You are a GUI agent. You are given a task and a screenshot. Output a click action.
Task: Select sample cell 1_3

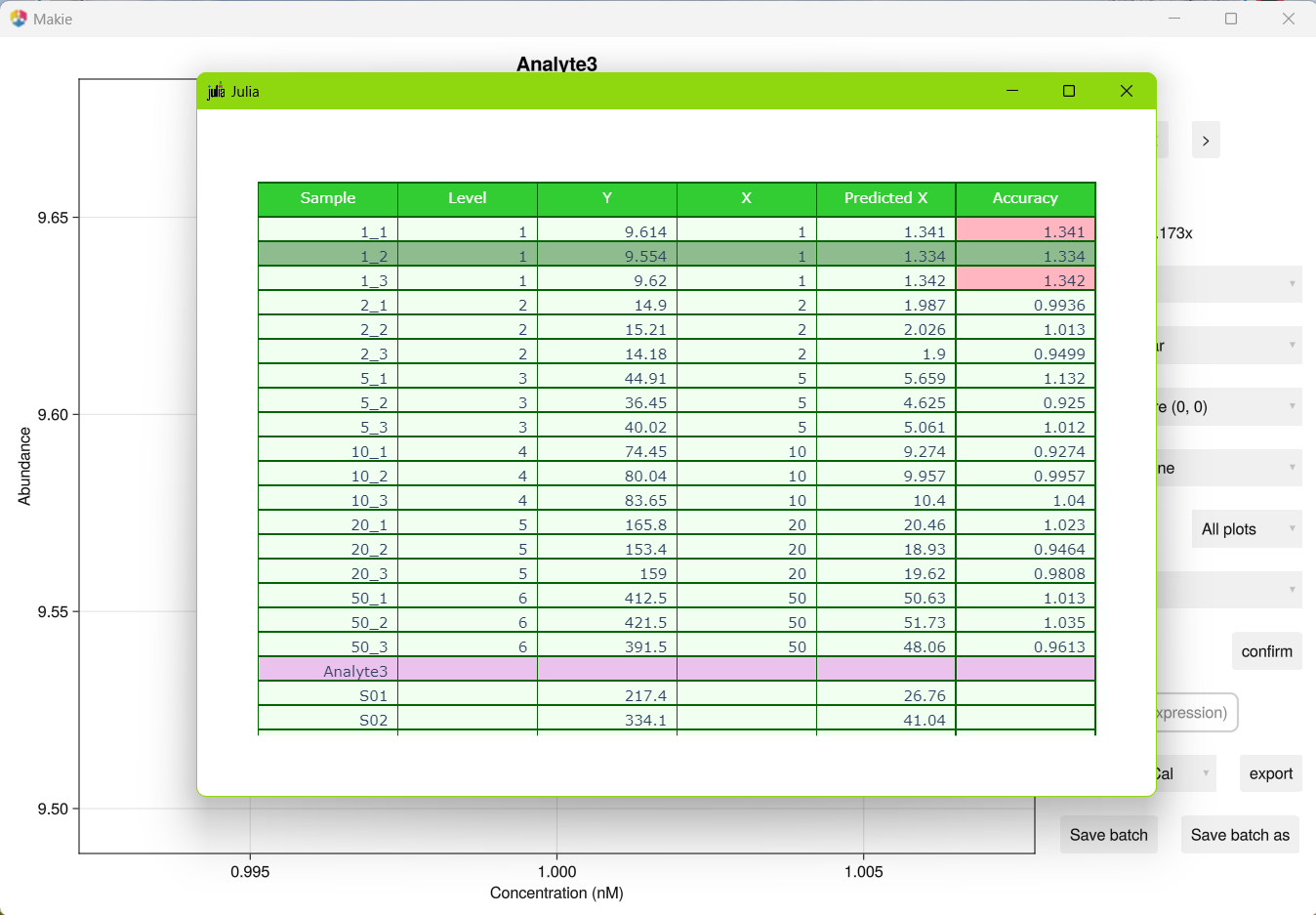[328, 280]
